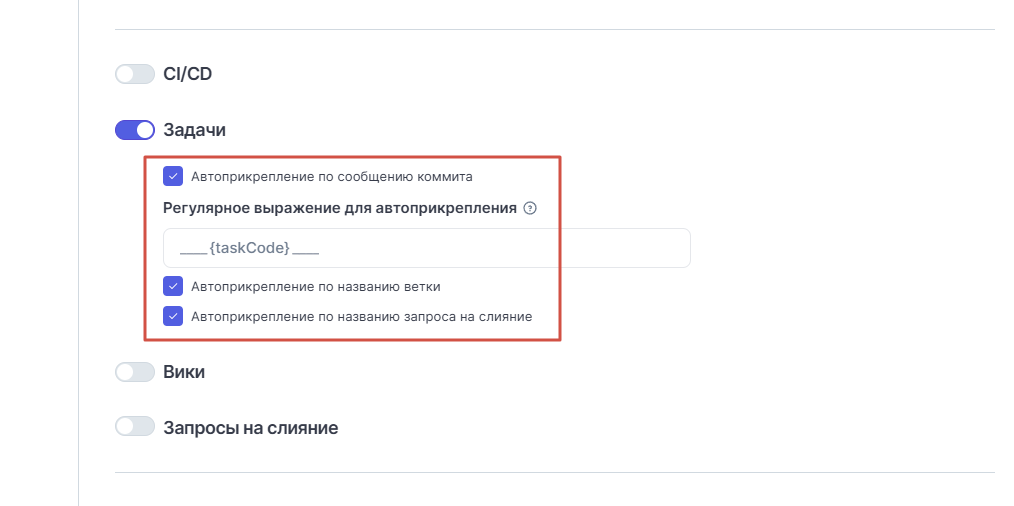Click the Автоприкрепление по названию запроса на слияние text

point(361,317)
